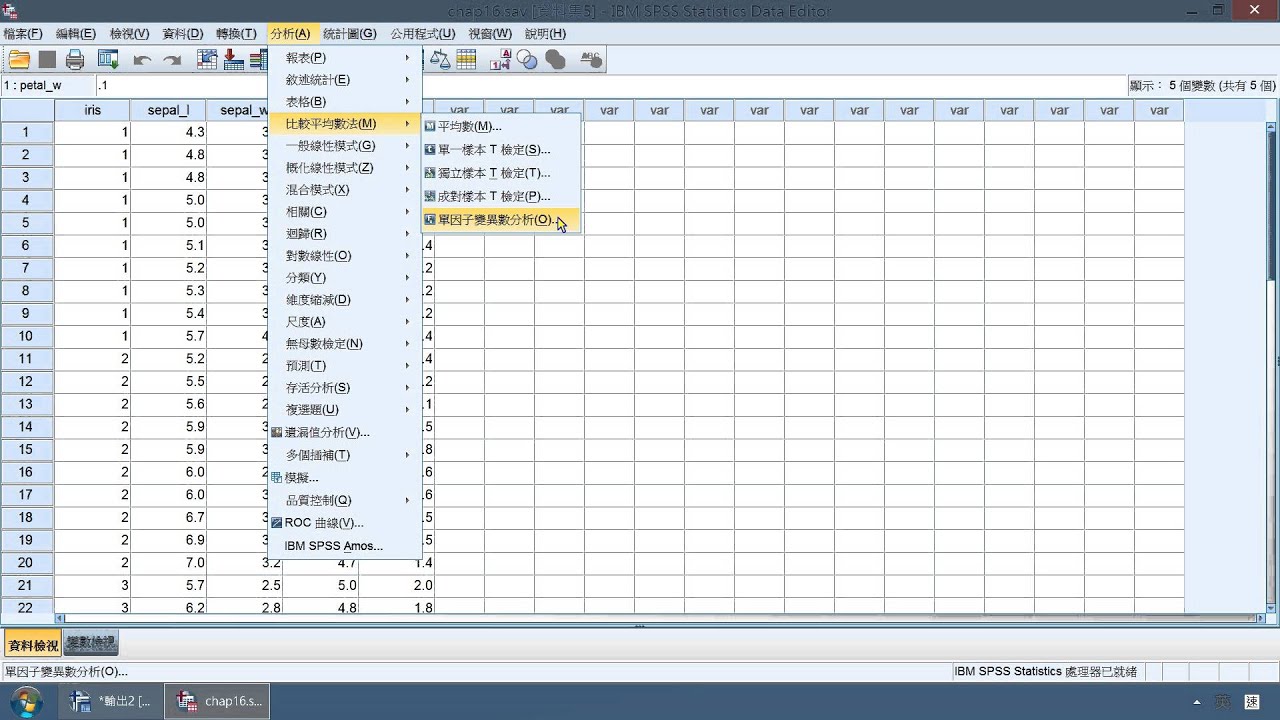This screenshot has height=720, width=1280.
Task: Open the 資料(D) menu
Action: pyautogui.click(x=182, y=34)
